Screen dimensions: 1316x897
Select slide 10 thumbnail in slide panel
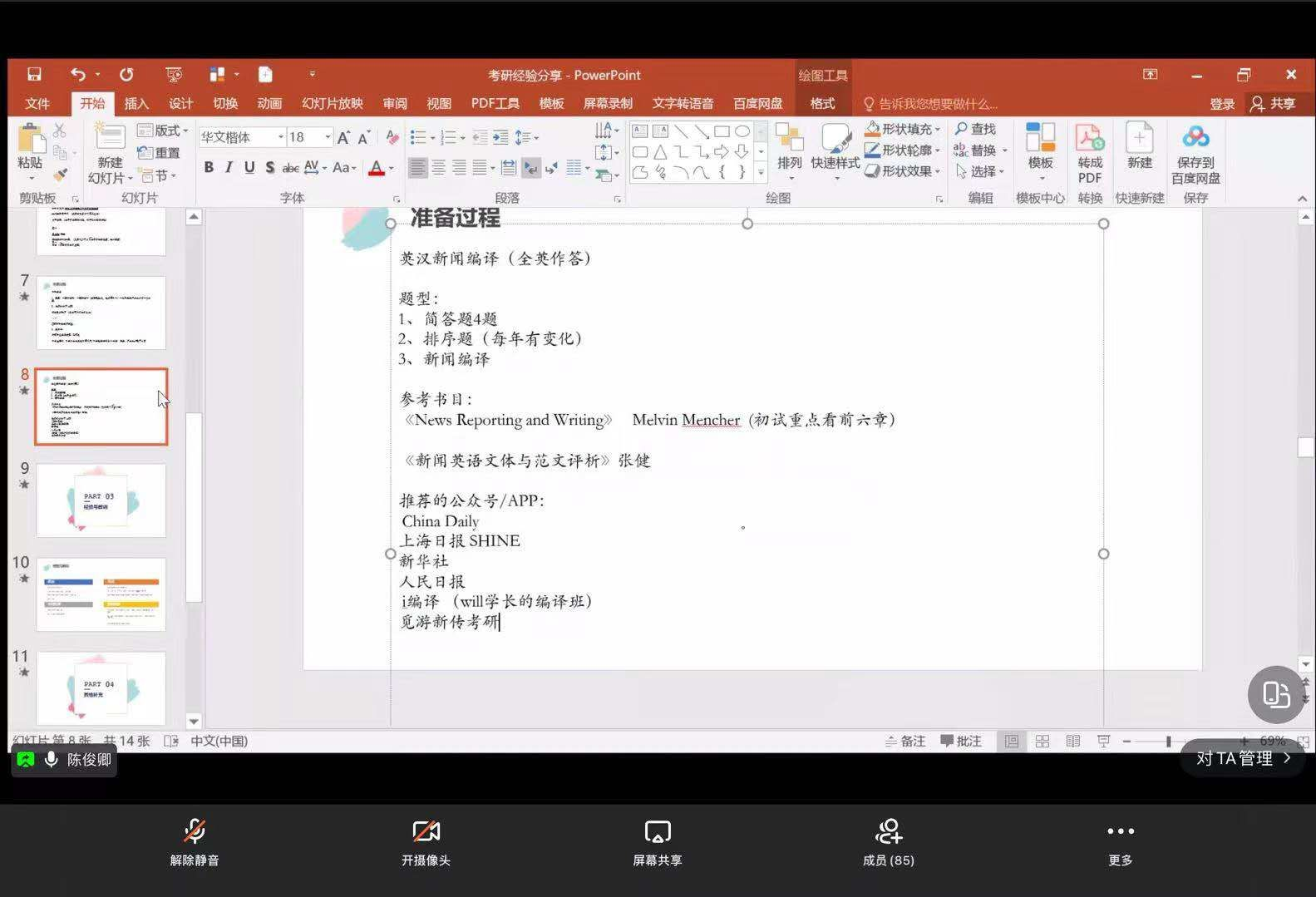pyautogui.click(x=101, y=594)
